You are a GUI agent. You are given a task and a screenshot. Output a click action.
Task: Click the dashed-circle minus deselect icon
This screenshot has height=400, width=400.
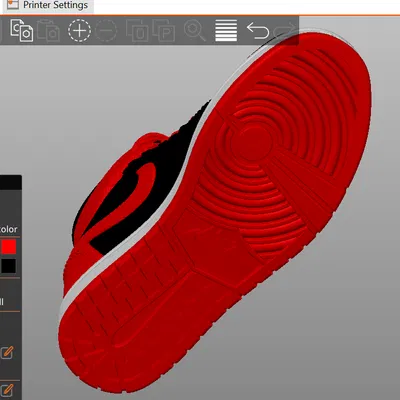coord(106,31)
